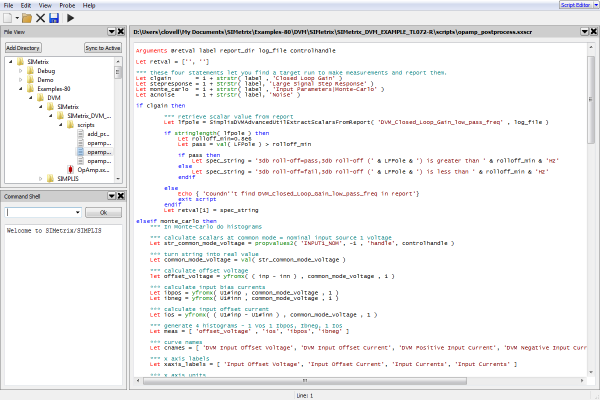Click the script file path title

(x=333, y=32)
